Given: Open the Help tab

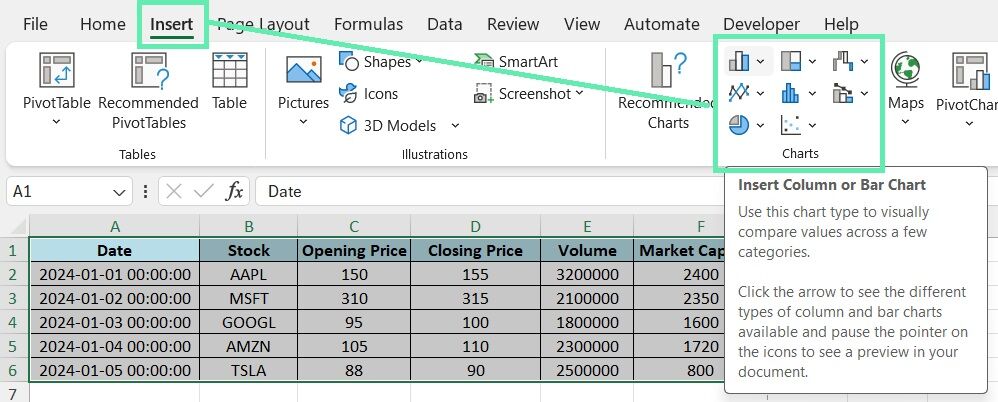Looking at the screenshot, I should coord(841,24).
